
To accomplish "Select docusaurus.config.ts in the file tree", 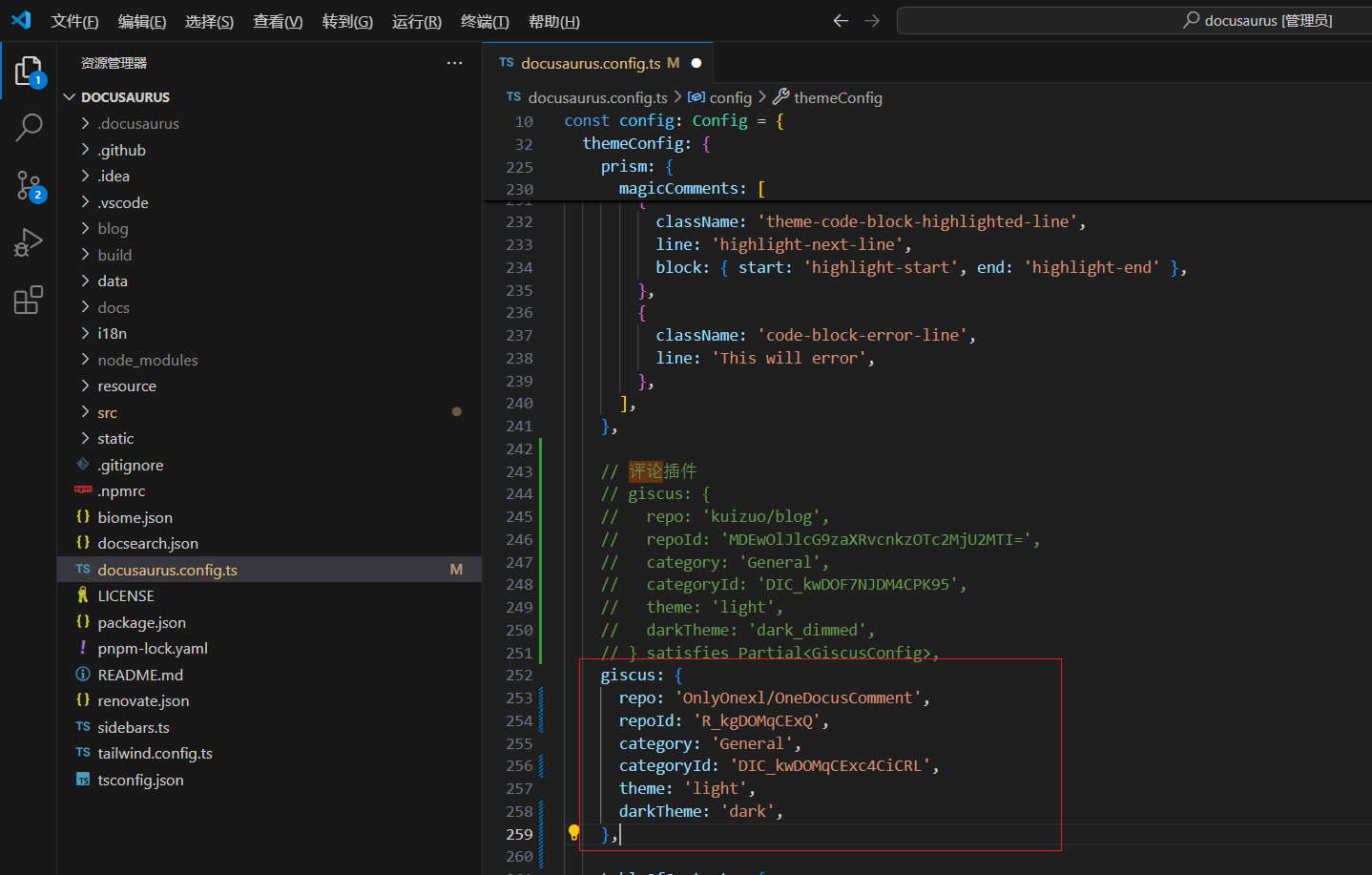I will [270, 570].
